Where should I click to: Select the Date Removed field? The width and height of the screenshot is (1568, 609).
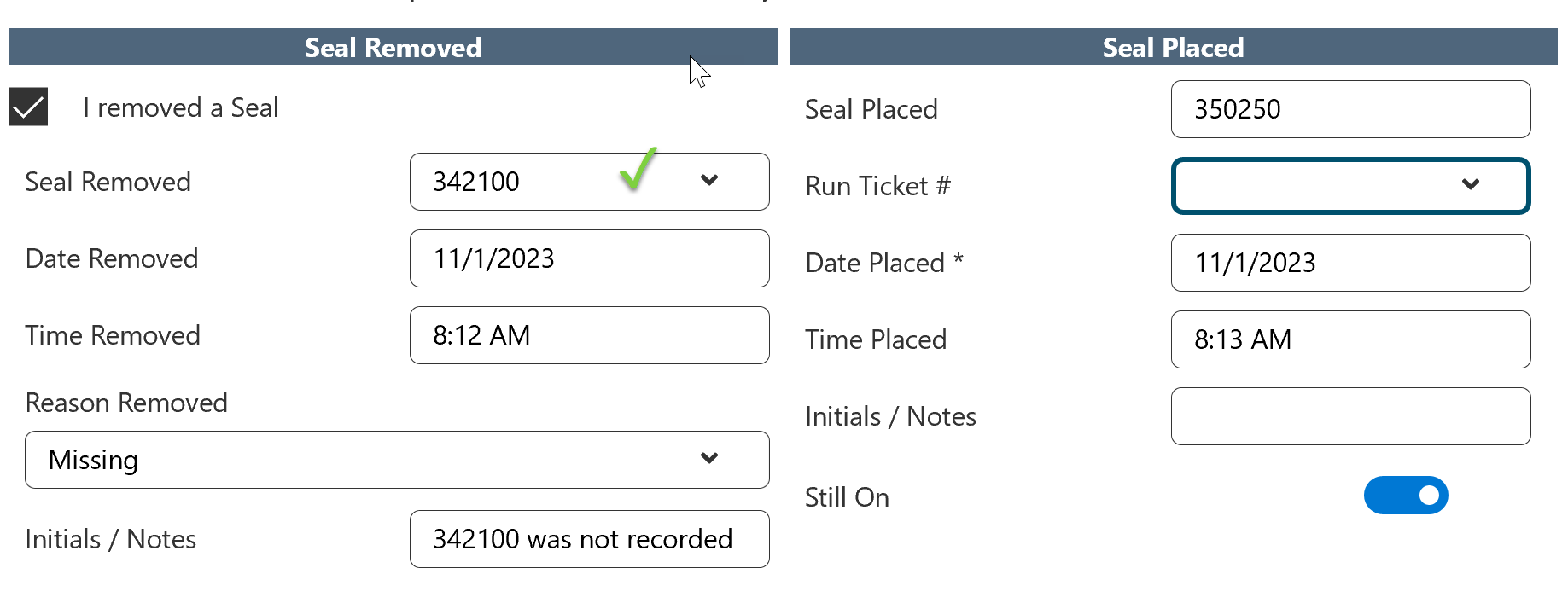tap(589, 258)
